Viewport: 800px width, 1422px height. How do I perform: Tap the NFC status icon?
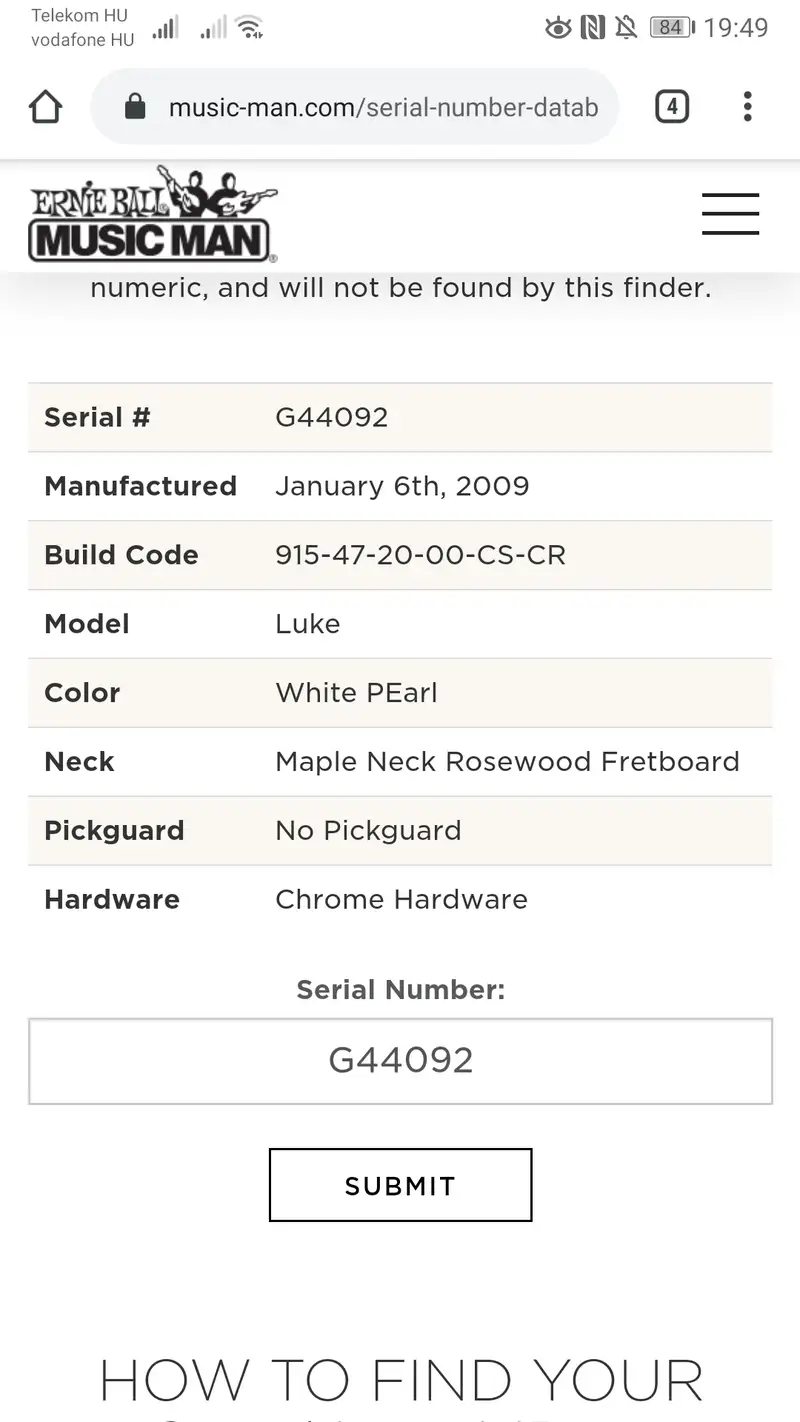coord(593,28)
